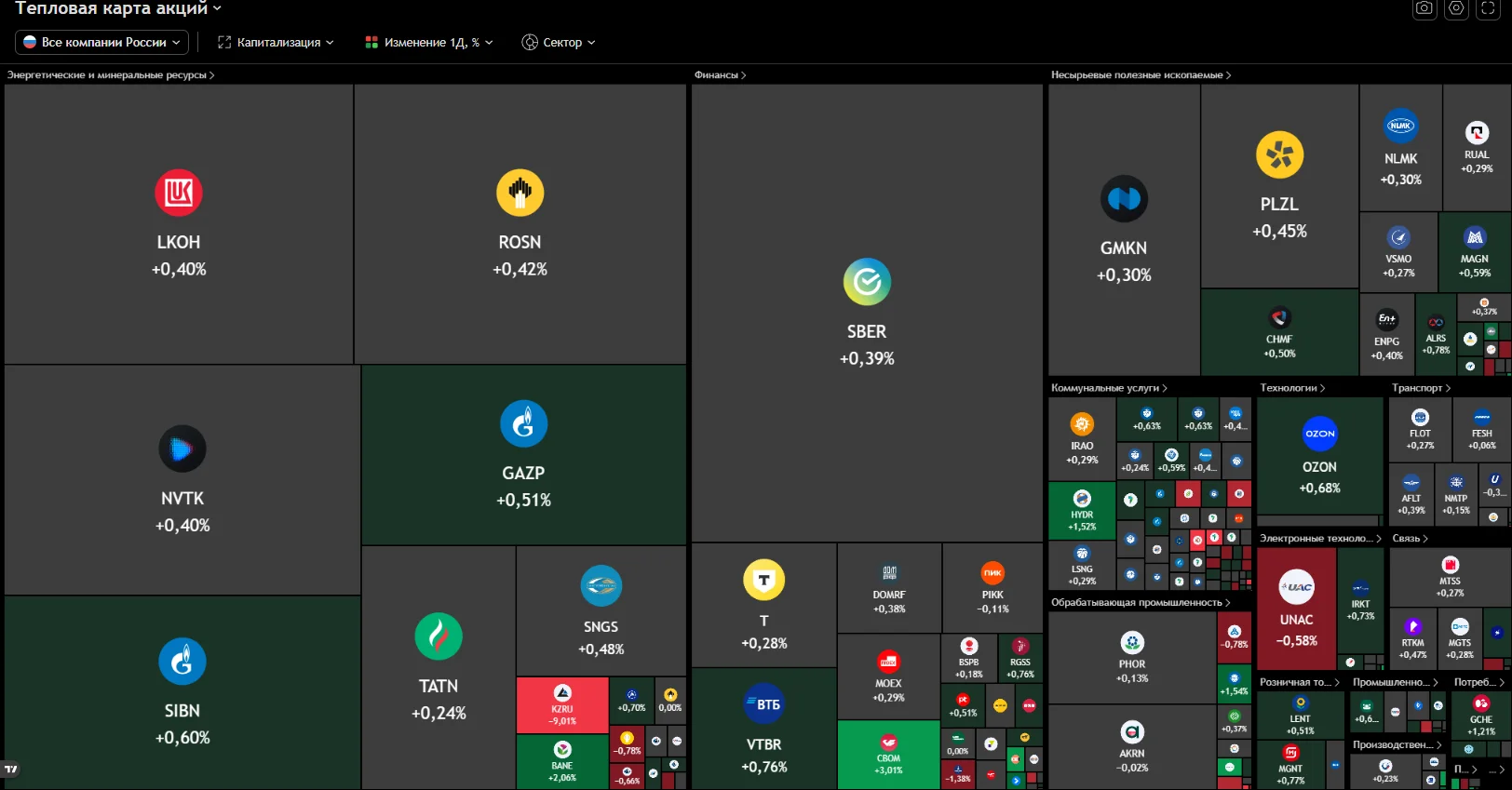Open the 'Транспорт' sector header
Image resolution: width=1512 pixels, height=790 pixels.
click(x=1421, y=388)
